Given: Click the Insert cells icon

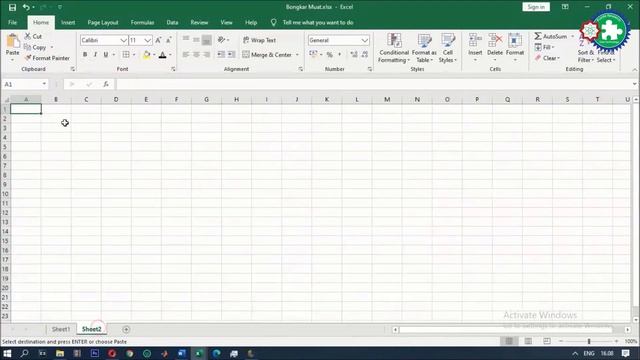Looking at the screenshot, I should 475,41.
